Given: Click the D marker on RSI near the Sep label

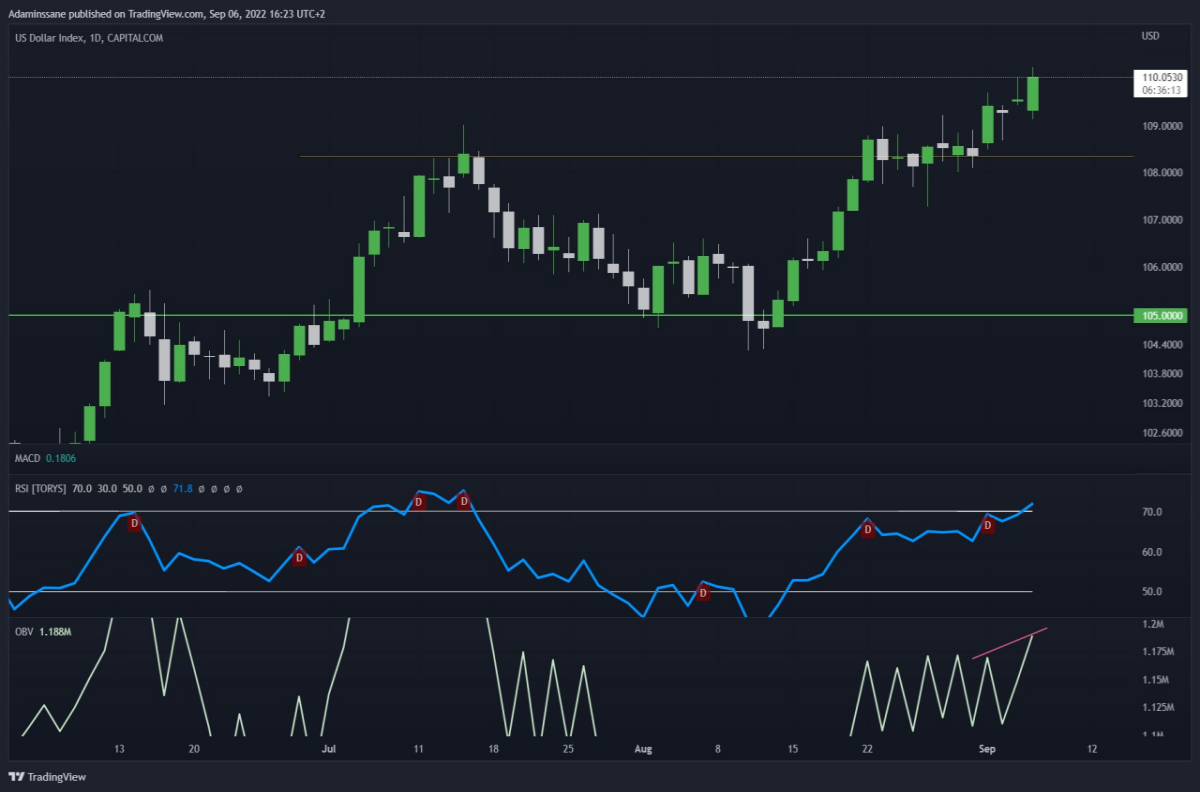Looking at the screenshot, I should pos(987,524).
